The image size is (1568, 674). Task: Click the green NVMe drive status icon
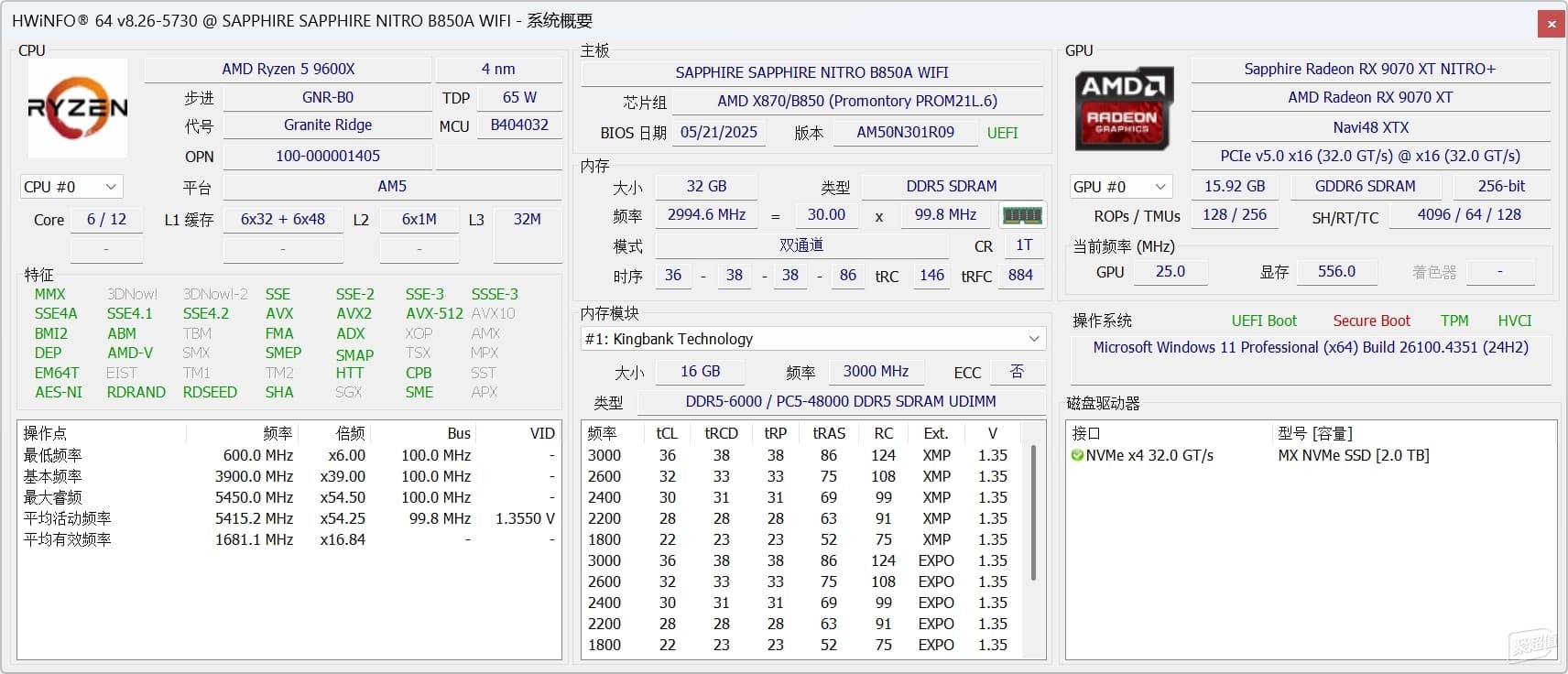(x=1077, y=455)
